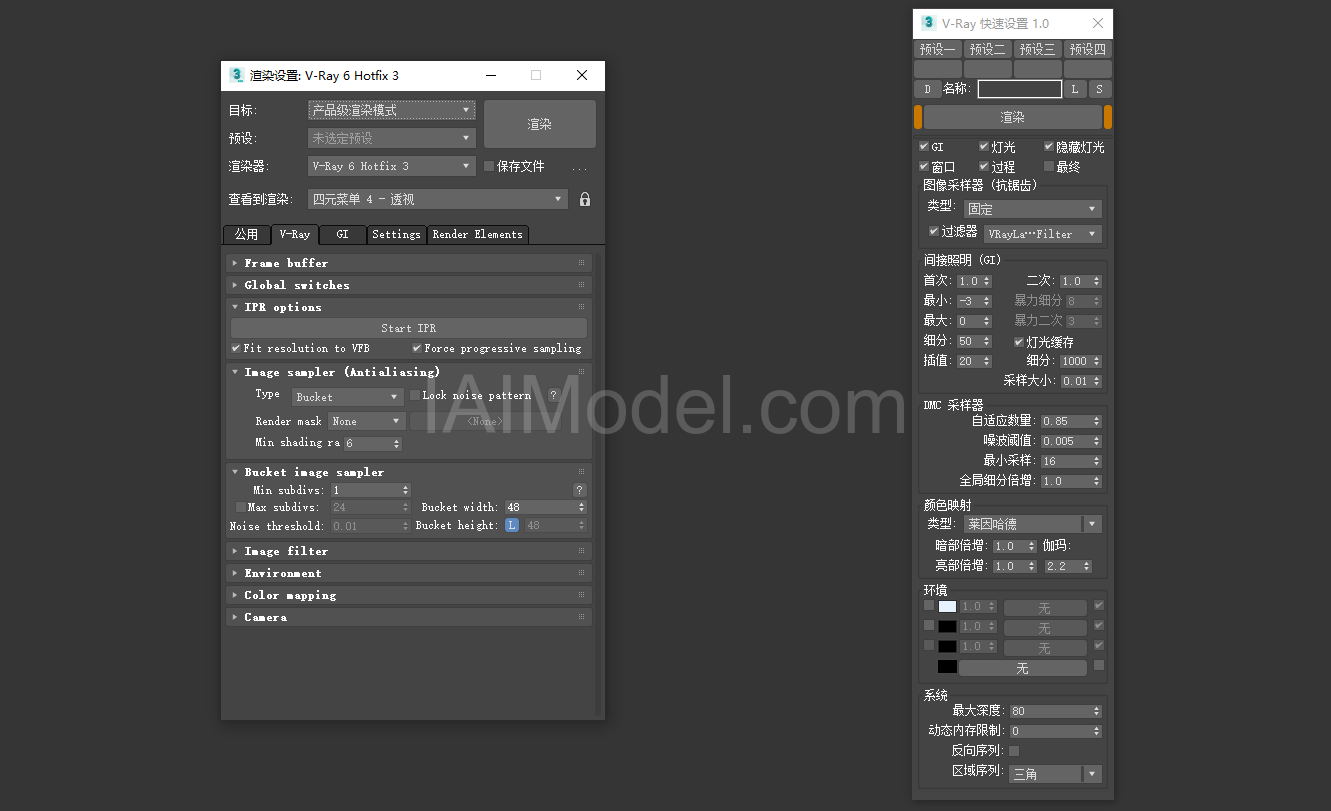
Task: Click the 3ds Max icon in V-Ray quick settings title bar
Action: tap(929, 23)
